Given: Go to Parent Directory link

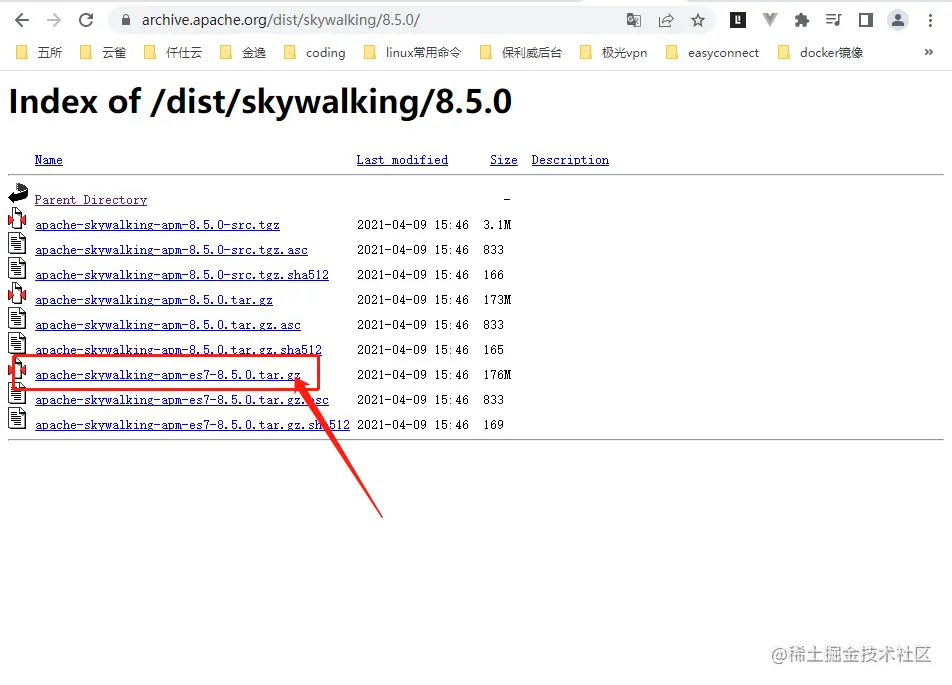Looking at the screenshot, I should click(x=90, y=200).
